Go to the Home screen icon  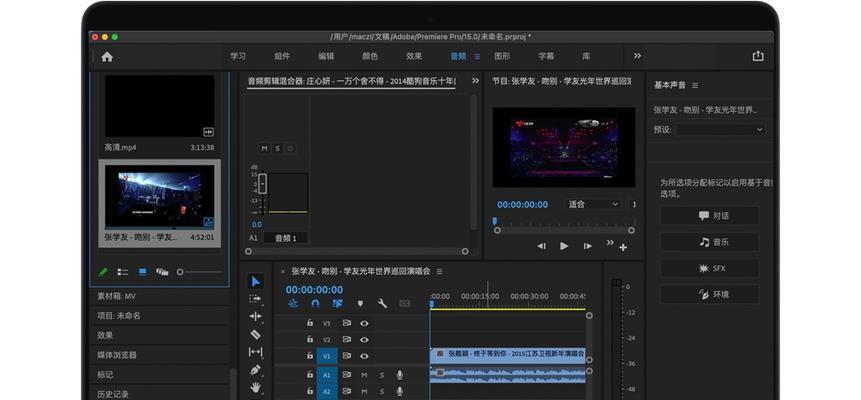107,57
